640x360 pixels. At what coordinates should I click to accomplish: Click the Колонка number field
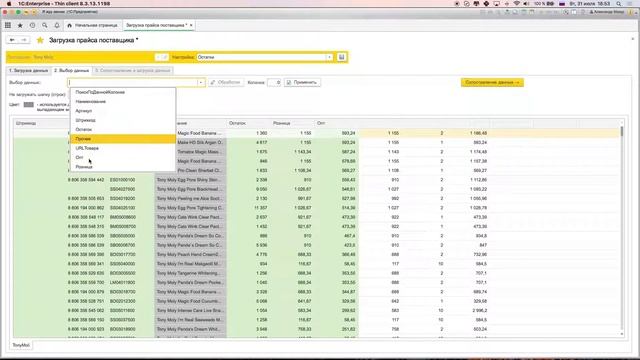(274, 82)
